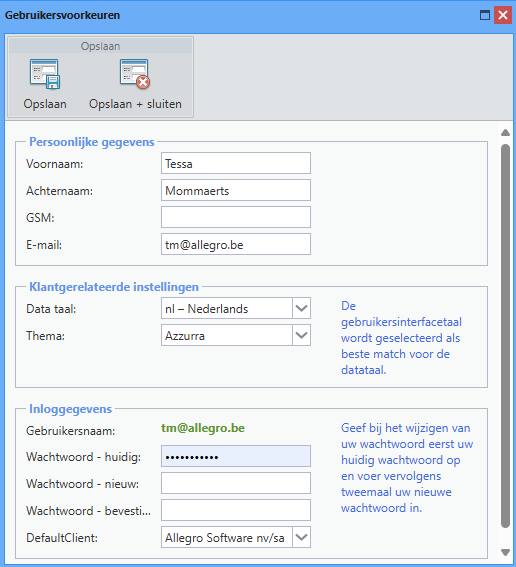Expand the DefaultClient dropdown arrow

click(x=301, y=537)
